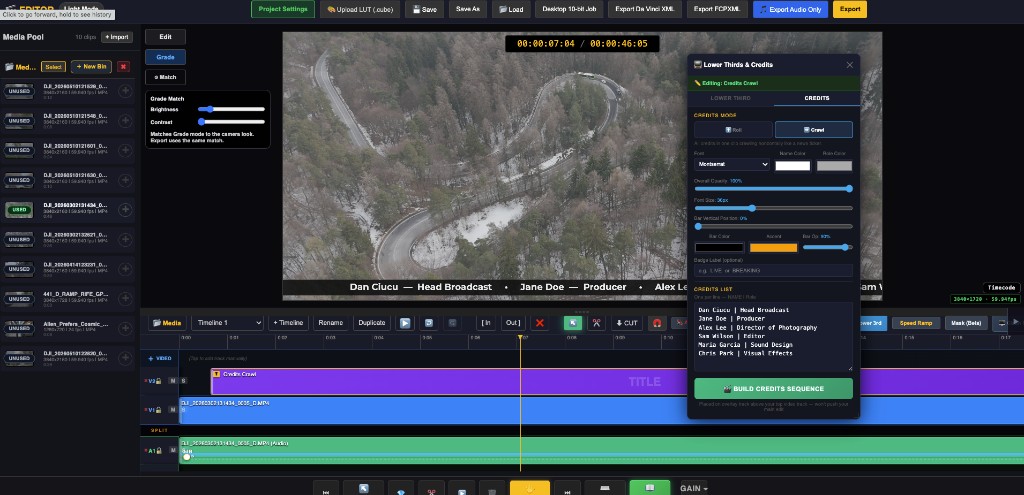Jump to start with the bottom bar skip-back icon
Image resolution: width=1024 pixels, height=495 pixels.
[x=326, y=488]
